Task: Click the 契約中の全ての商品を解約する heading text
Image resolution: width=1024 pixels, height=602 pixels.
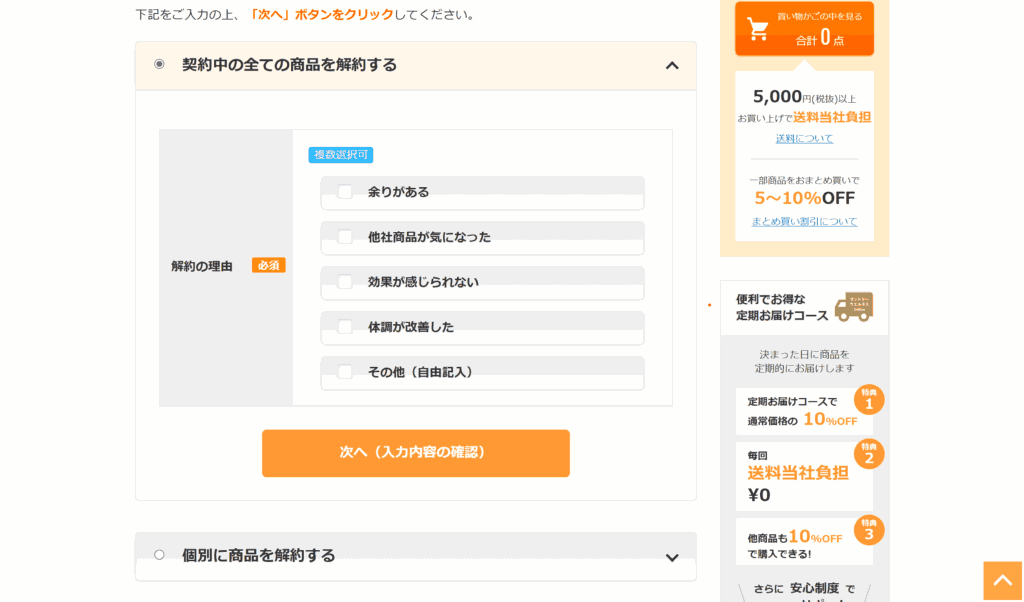Action: click(289, 65)
